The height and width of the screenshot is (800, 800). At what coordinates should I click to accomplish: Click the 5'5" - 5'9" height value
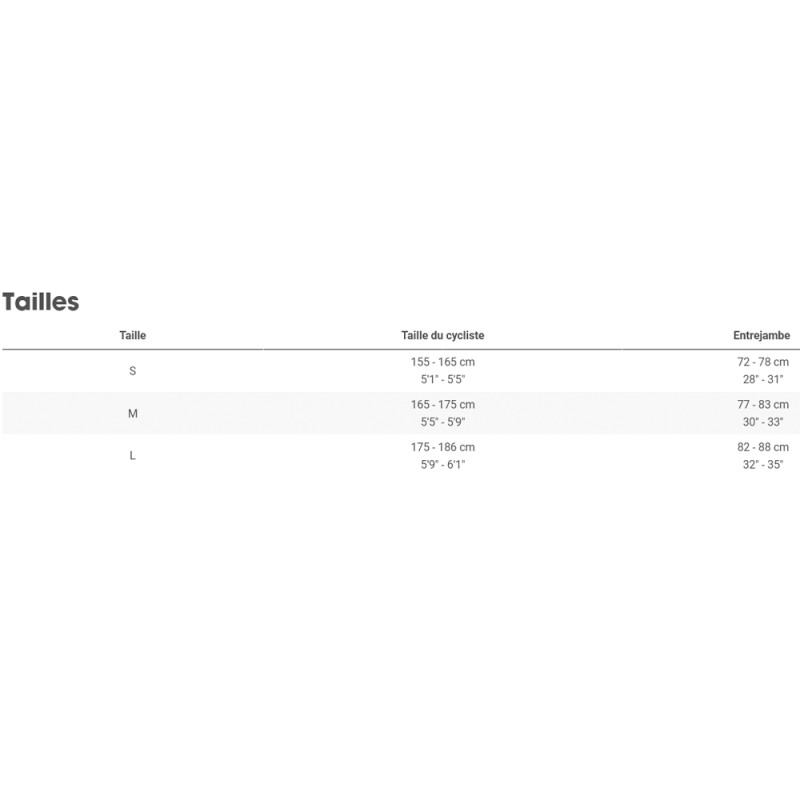click(443, 423)
